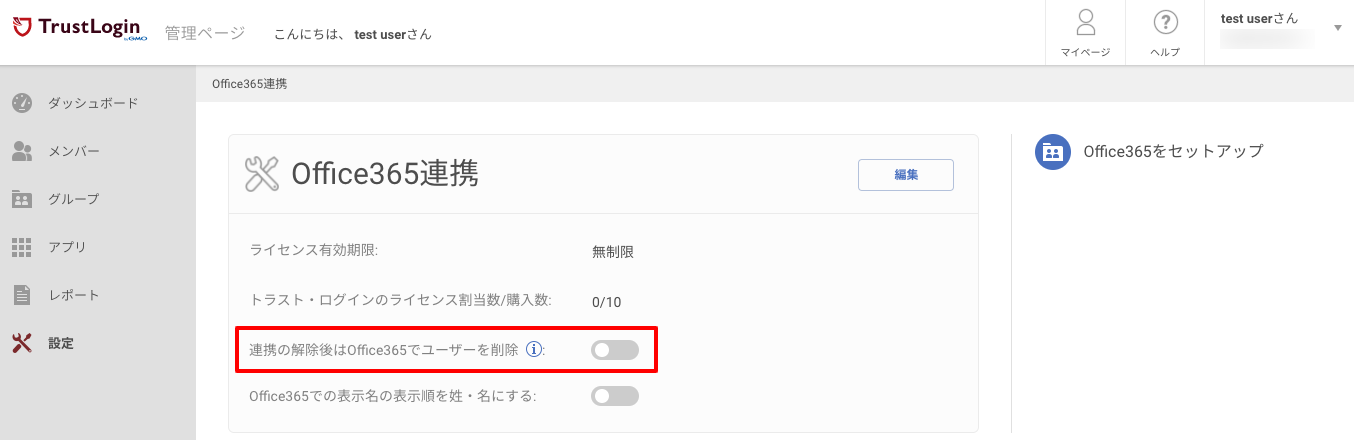Click the 設定 wrench icon in sidebar
1354x440 pixels.
tap(22, 343)
